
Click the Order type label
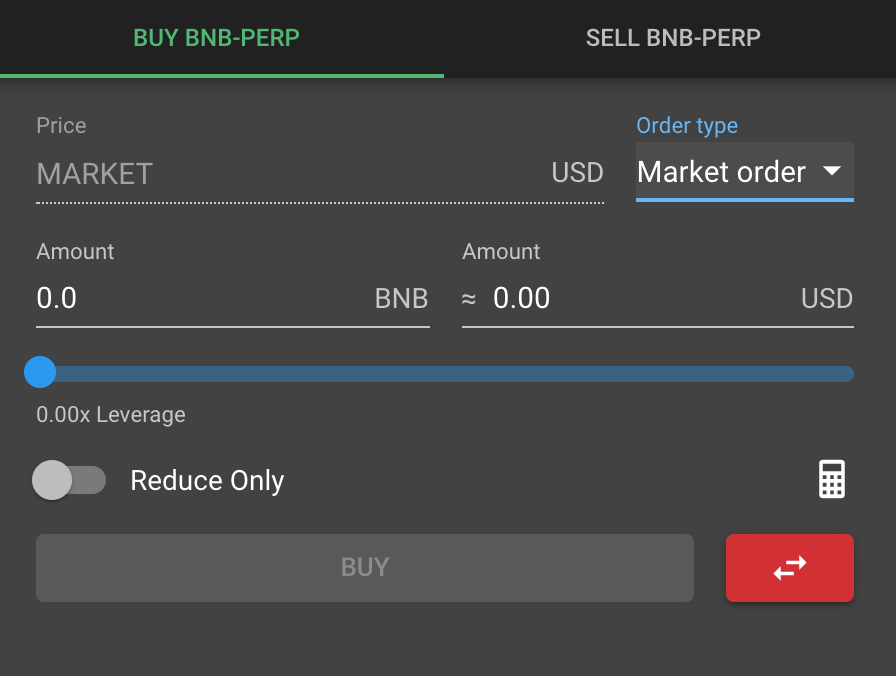(x=687, y=126)
